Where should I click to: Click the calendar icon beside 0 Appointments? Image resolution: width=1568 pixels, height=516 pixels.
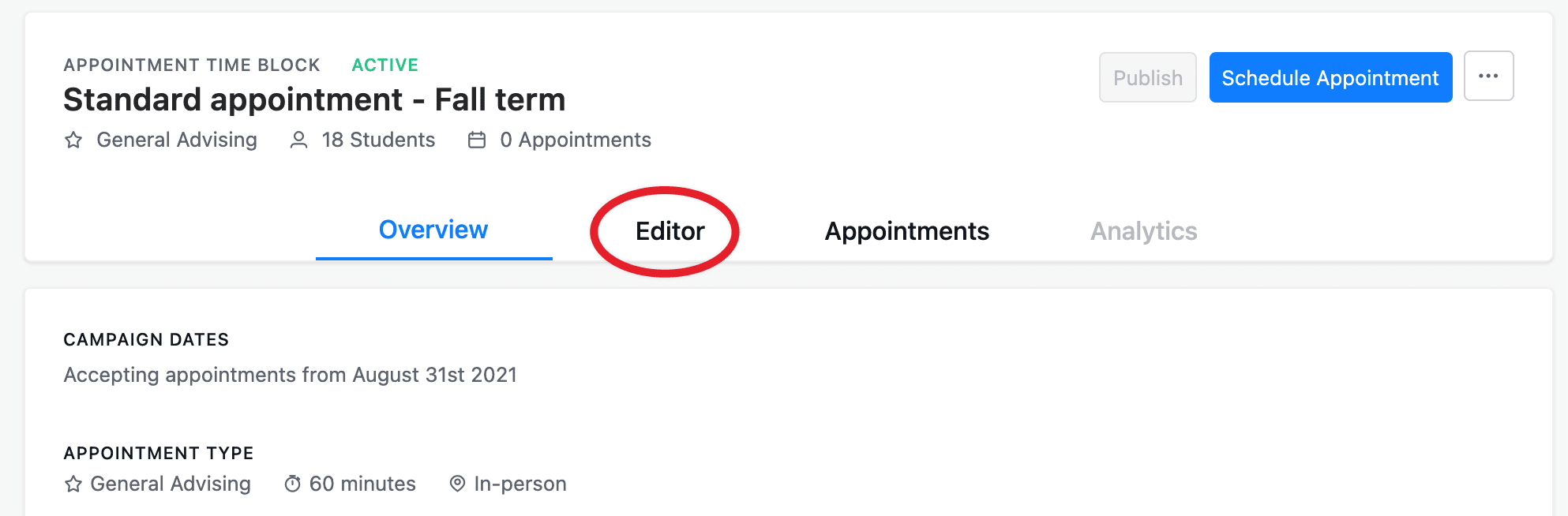point(477,140)
